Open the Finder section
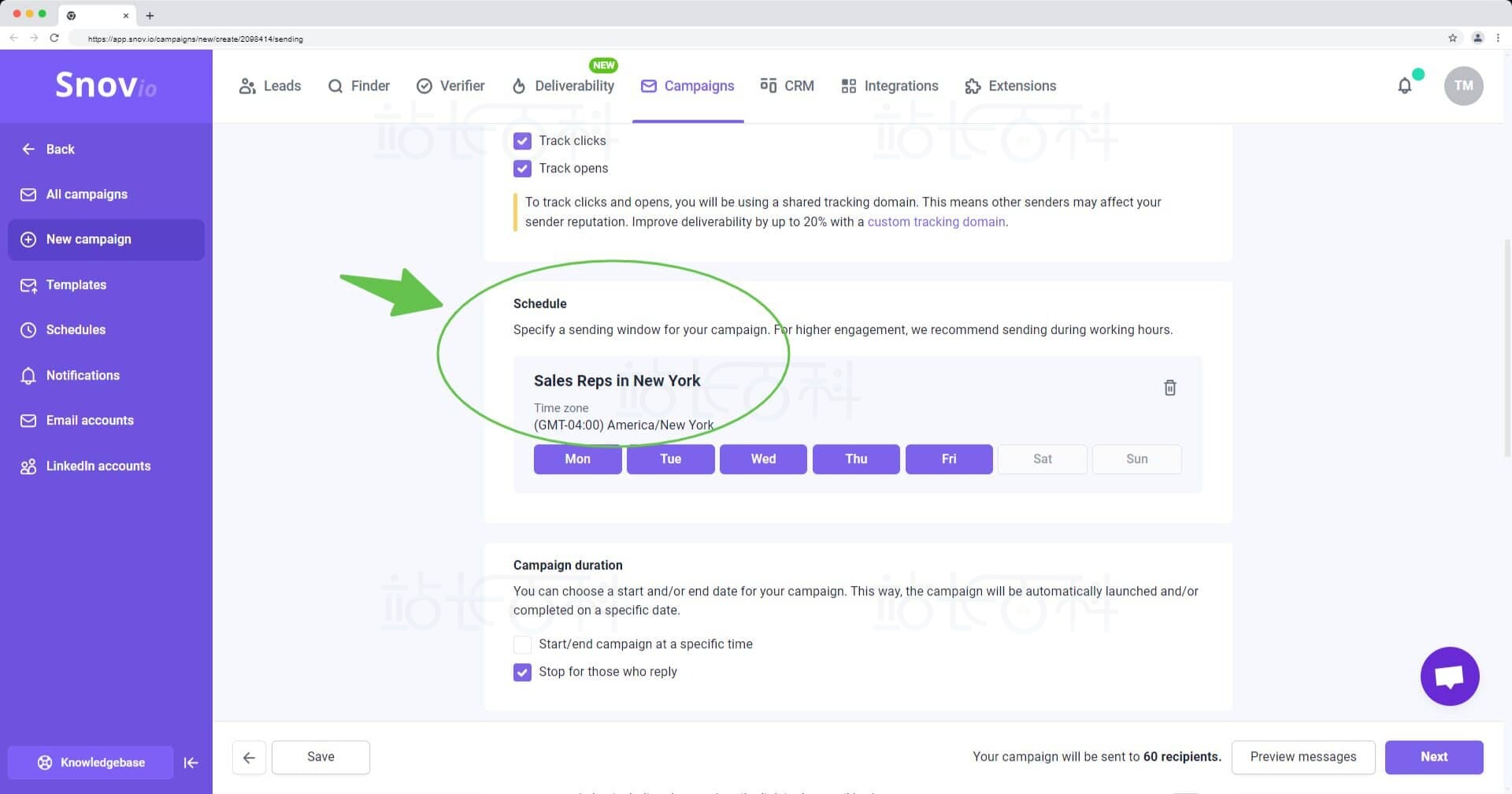The width and height of the screenshot is (1512, 794). 359,86
